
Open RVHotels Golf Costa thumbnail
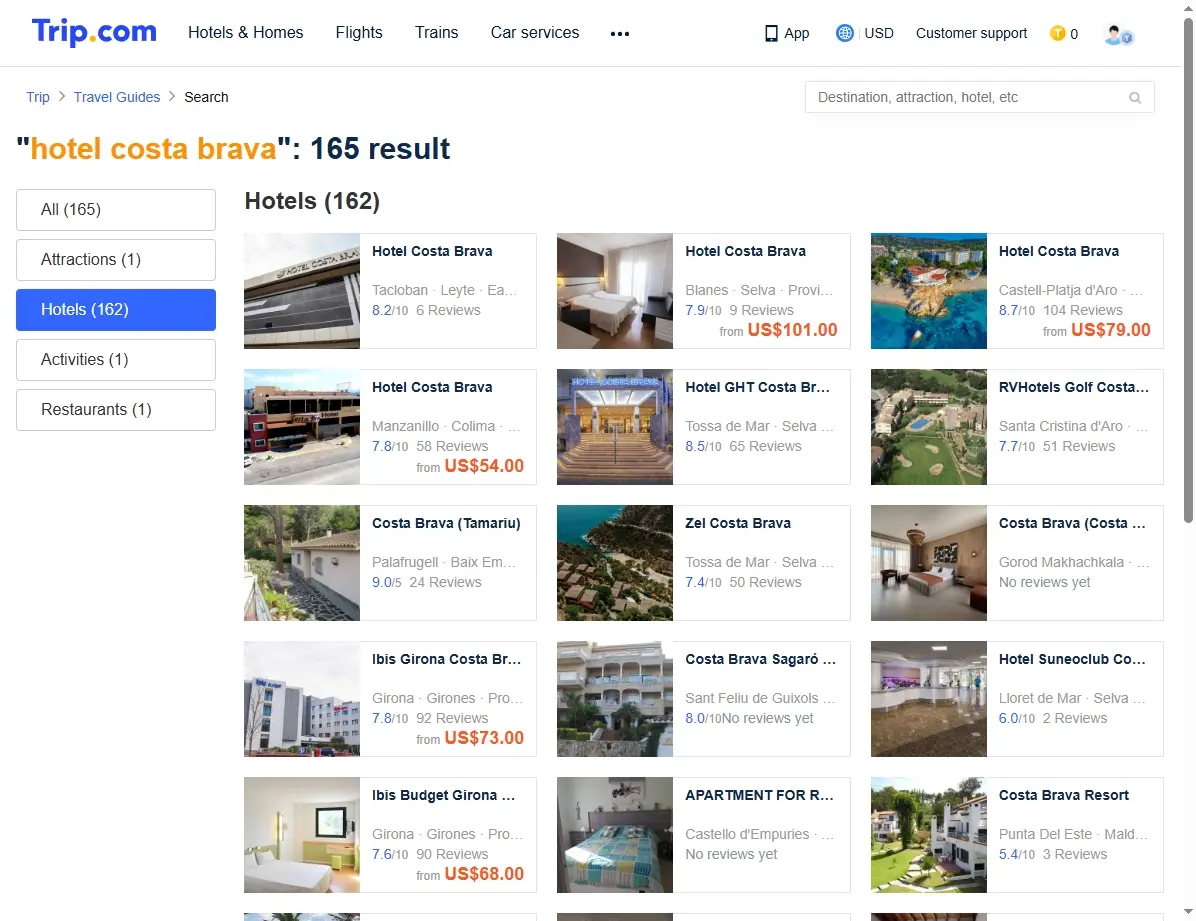928,427
